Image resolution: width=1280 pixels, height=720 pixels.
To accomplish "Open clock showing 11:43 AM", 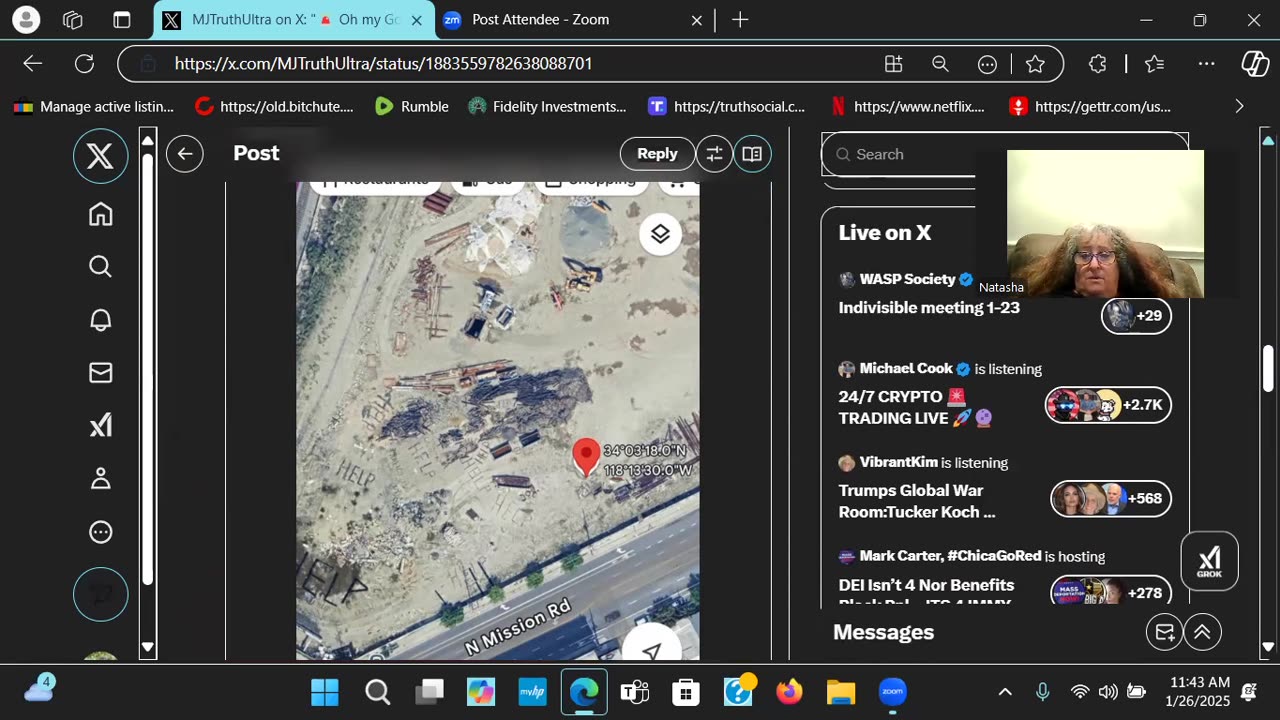I will point(1199,692).
